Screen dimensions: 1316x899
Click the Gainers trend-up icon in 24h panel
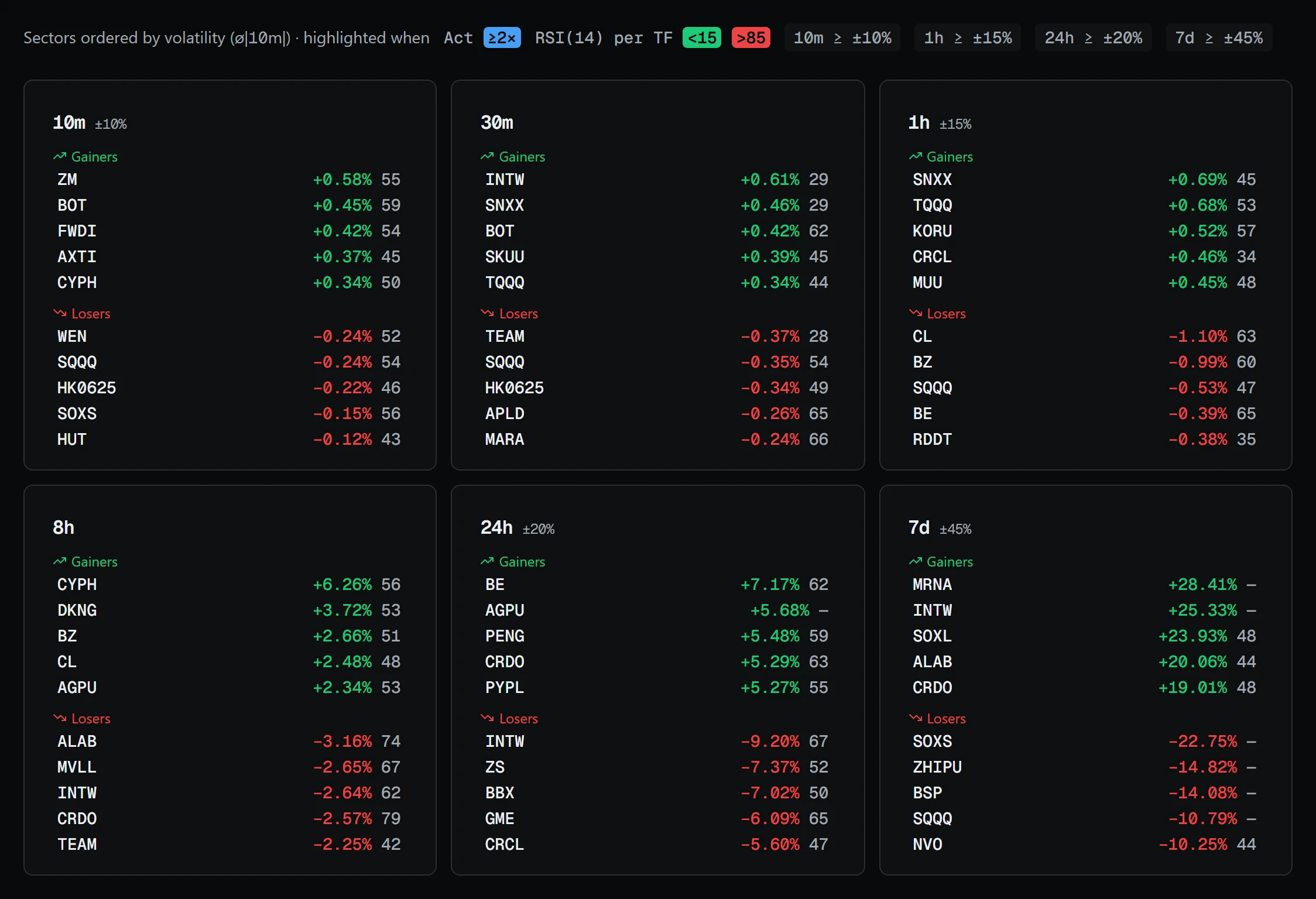[x=487, y=561]
